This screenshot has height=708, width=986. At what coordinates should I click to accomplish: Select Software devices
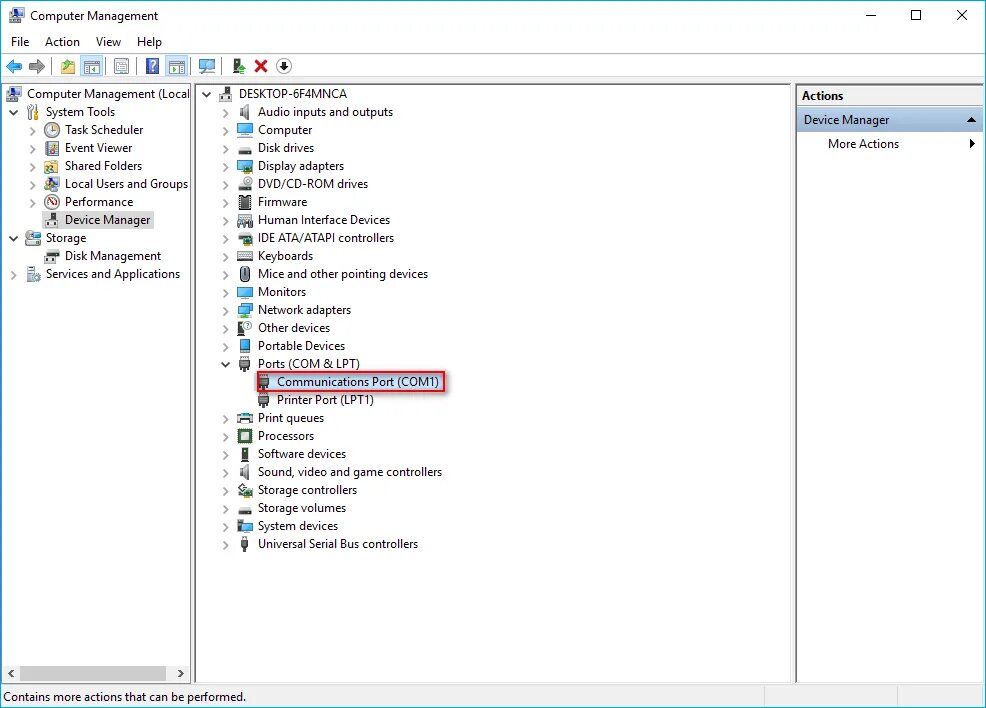coord(302,454)
